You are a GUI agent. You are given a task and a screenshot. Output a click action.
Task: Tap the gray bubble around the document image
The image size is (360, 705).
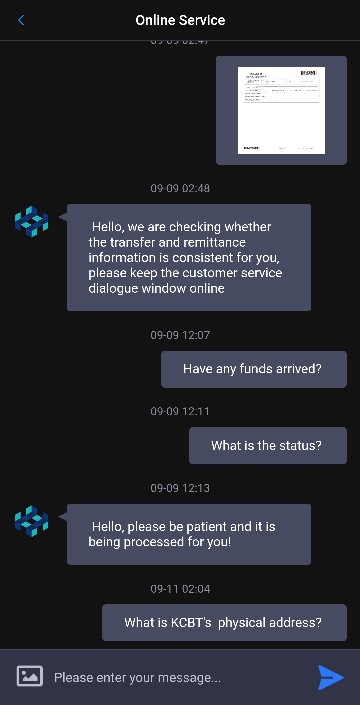coord(281,111)
